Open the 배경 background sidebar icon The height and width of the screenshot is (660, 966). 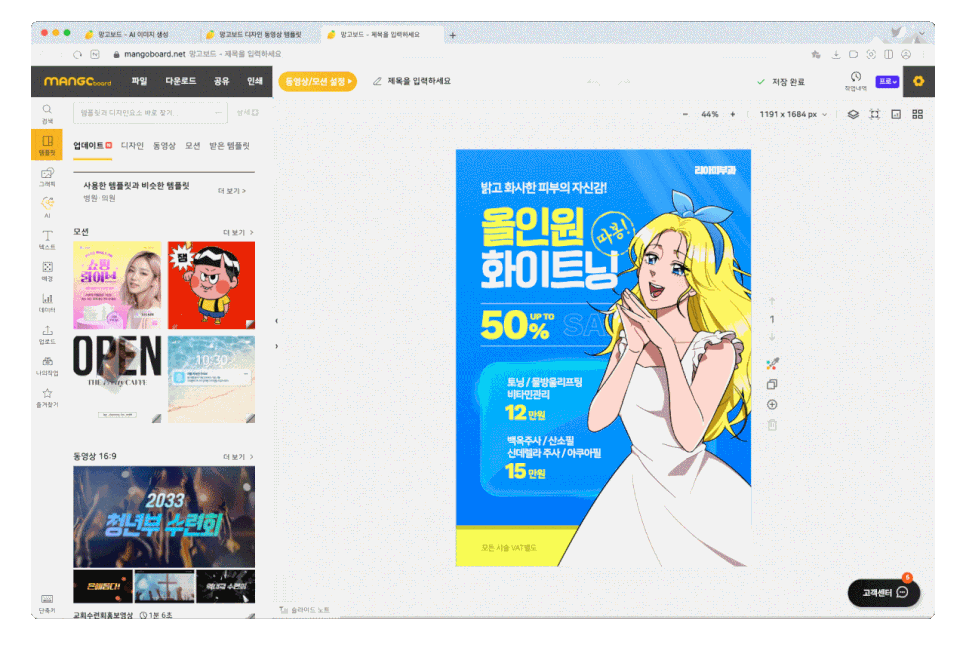coord(47,271)
